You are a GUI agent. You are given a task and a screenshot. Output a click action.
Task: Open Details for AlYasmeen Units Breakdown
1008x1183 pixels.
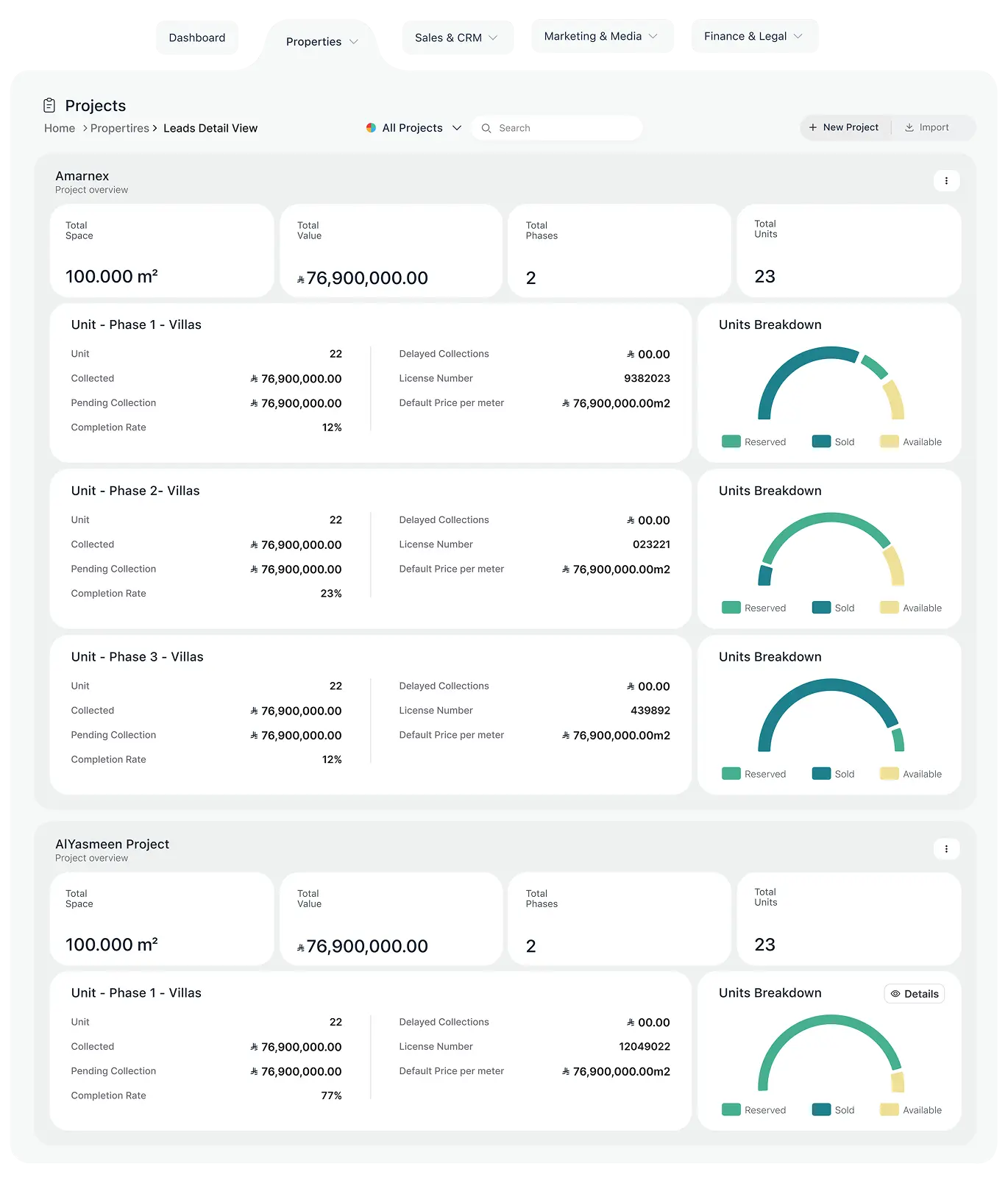click(x=915, y=994)
